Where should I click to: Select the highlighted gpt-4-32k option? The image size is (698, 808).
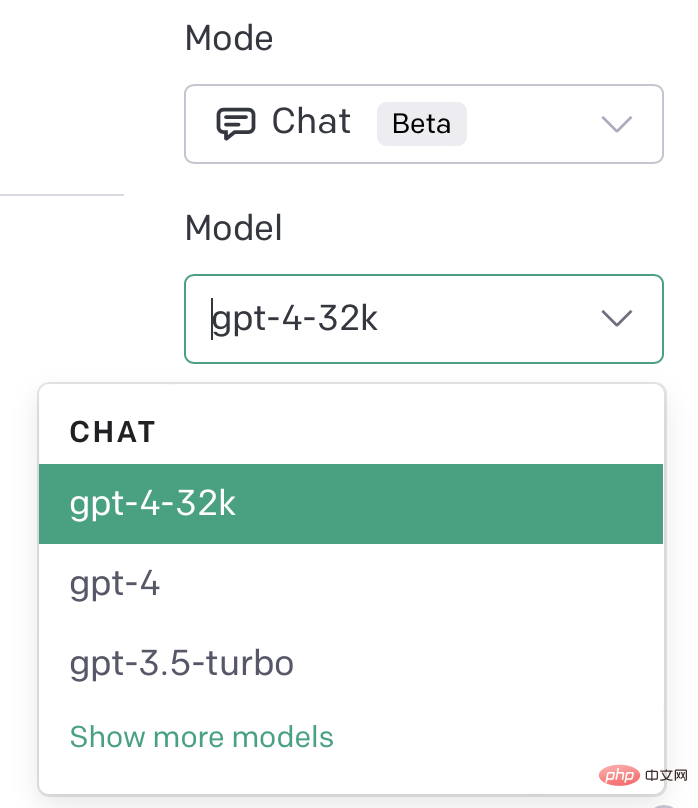click(x=351, y=503)
